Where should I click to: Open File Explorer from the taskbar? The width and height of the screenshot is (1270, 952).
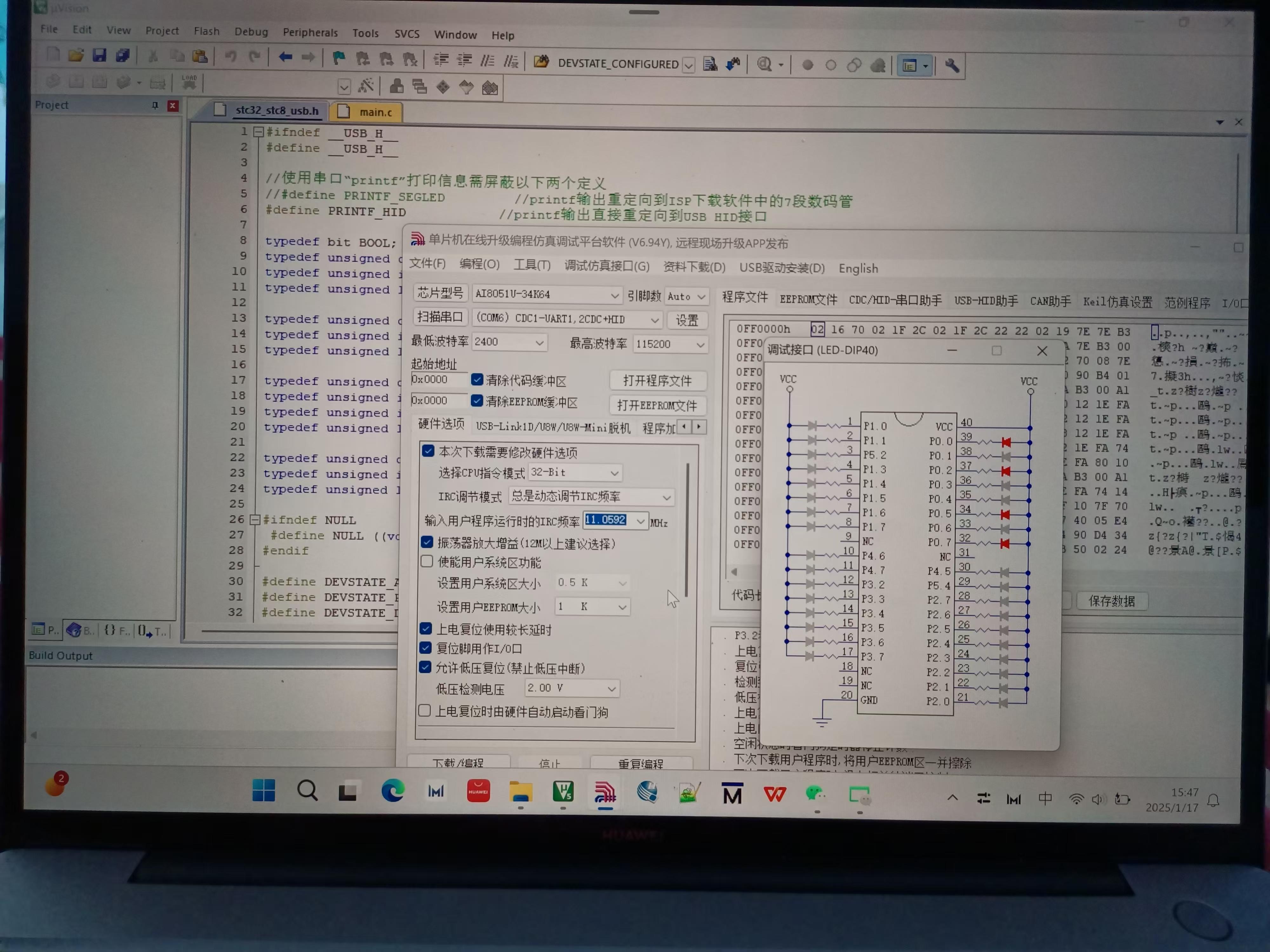point(521,792)
